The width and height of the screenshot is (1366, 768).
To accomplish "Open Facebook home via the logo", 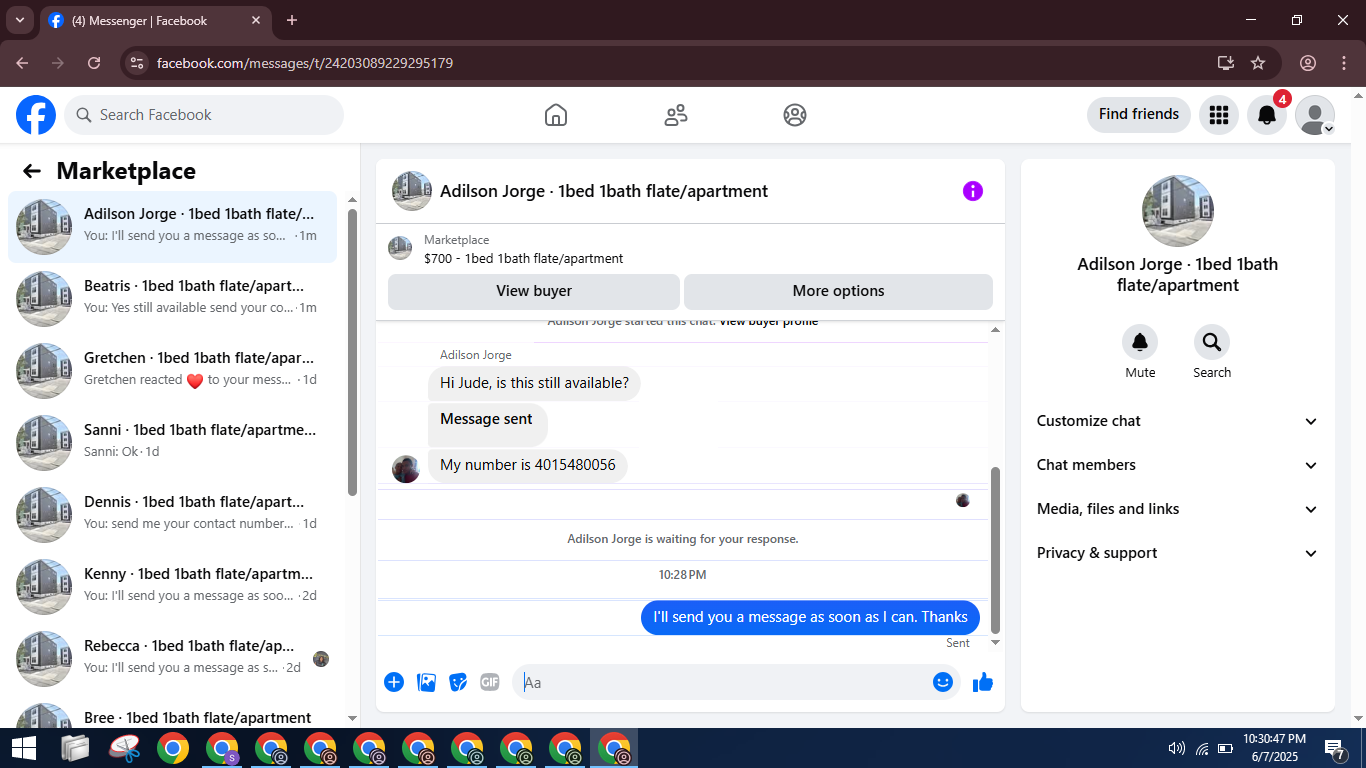I will (x=36, y=115).
